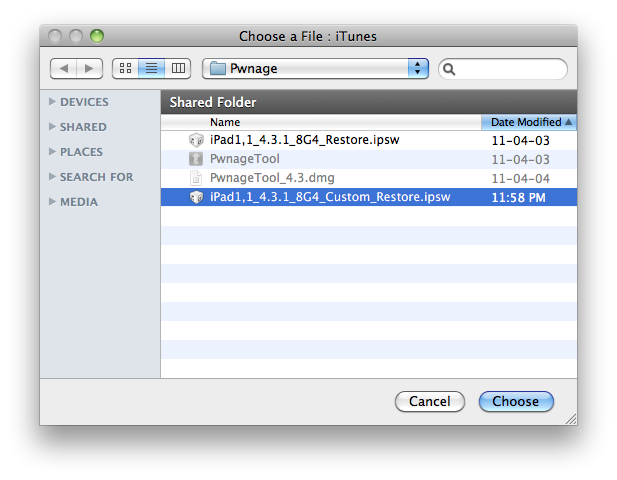This screenshot has height=480, width=617.
Task: Click the forward navigation arrow
Action: point(89,68)
